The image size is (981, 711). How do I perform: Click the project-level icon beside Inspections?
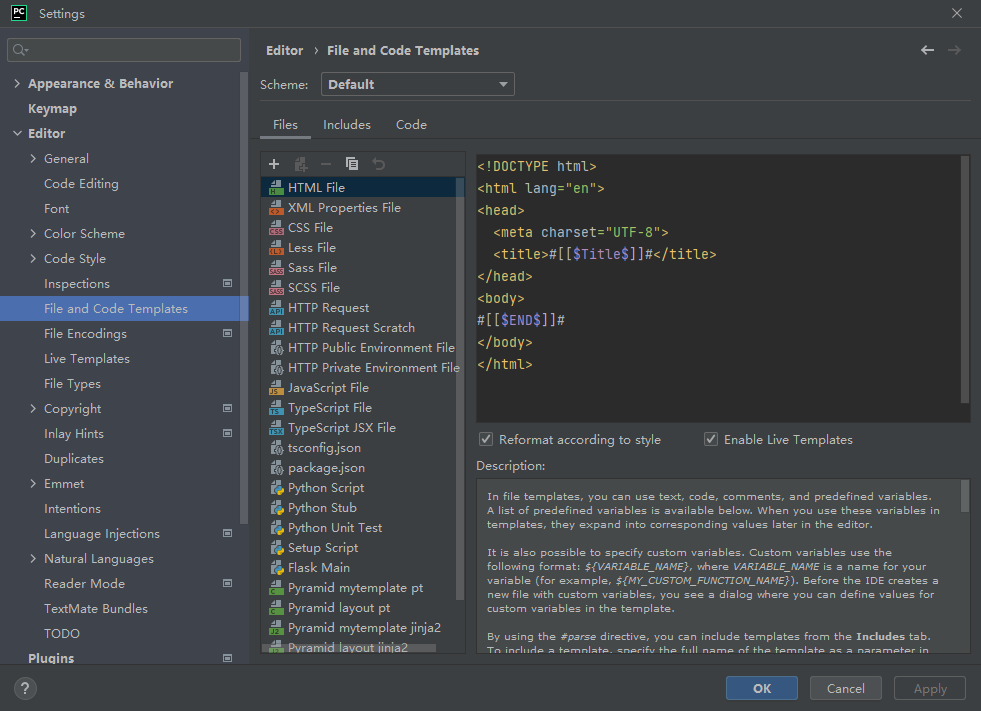pyautogui.click(x=227, y=284)
